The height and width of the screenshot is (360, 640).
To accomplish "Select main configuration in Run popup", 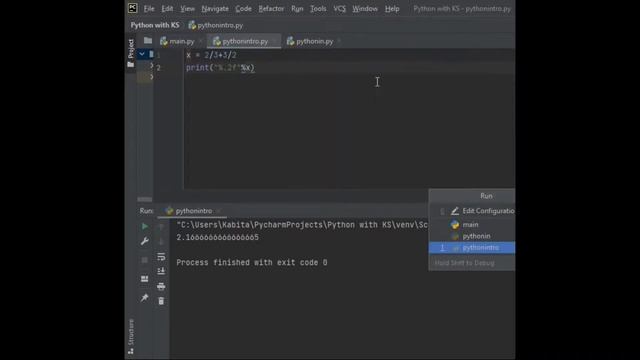I will (472, 224).
